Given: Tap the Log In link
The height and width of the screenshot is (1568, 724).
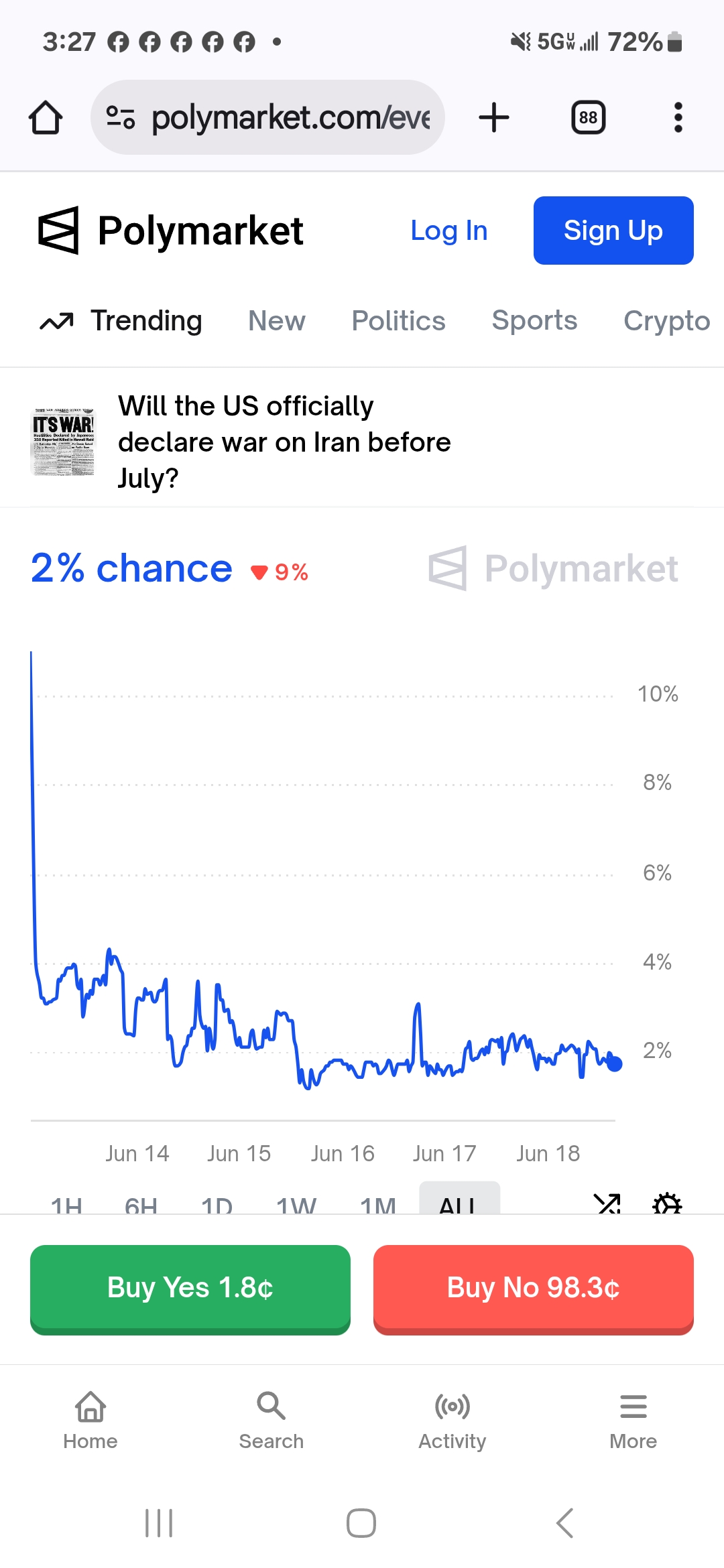Looking at the screenshot, I should pyautogui.click(x=448, y=231).
